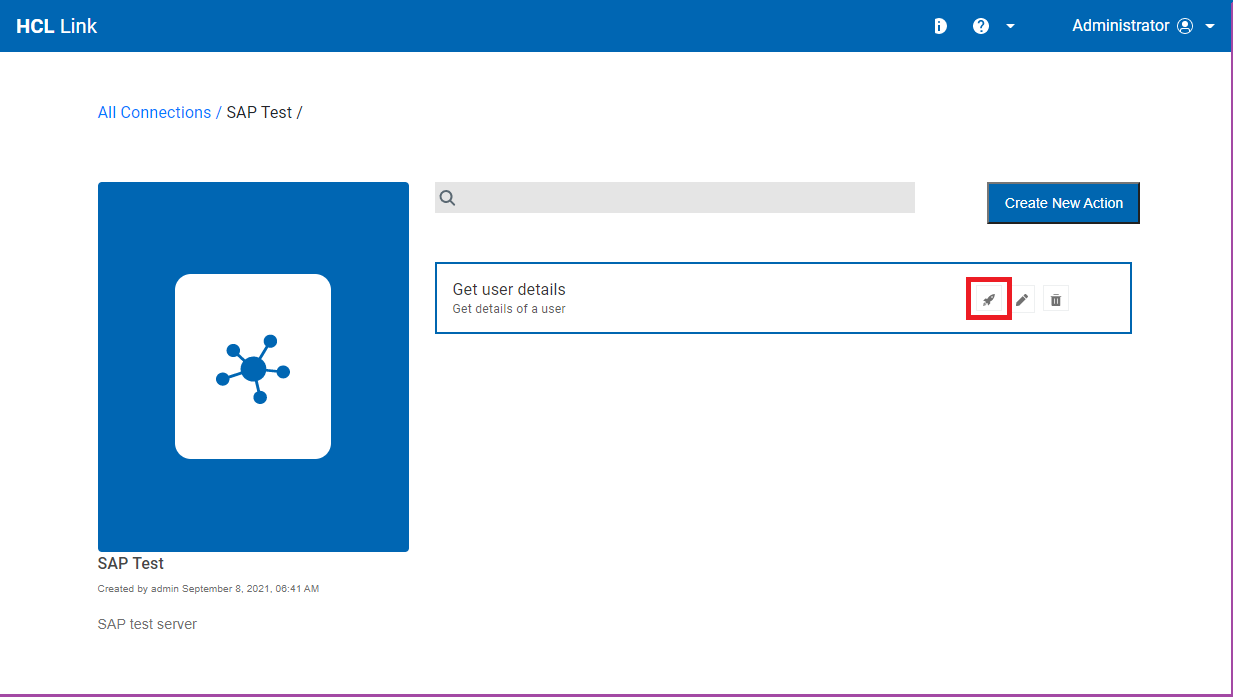Open the help question mark icon

(x=981, y=26)
